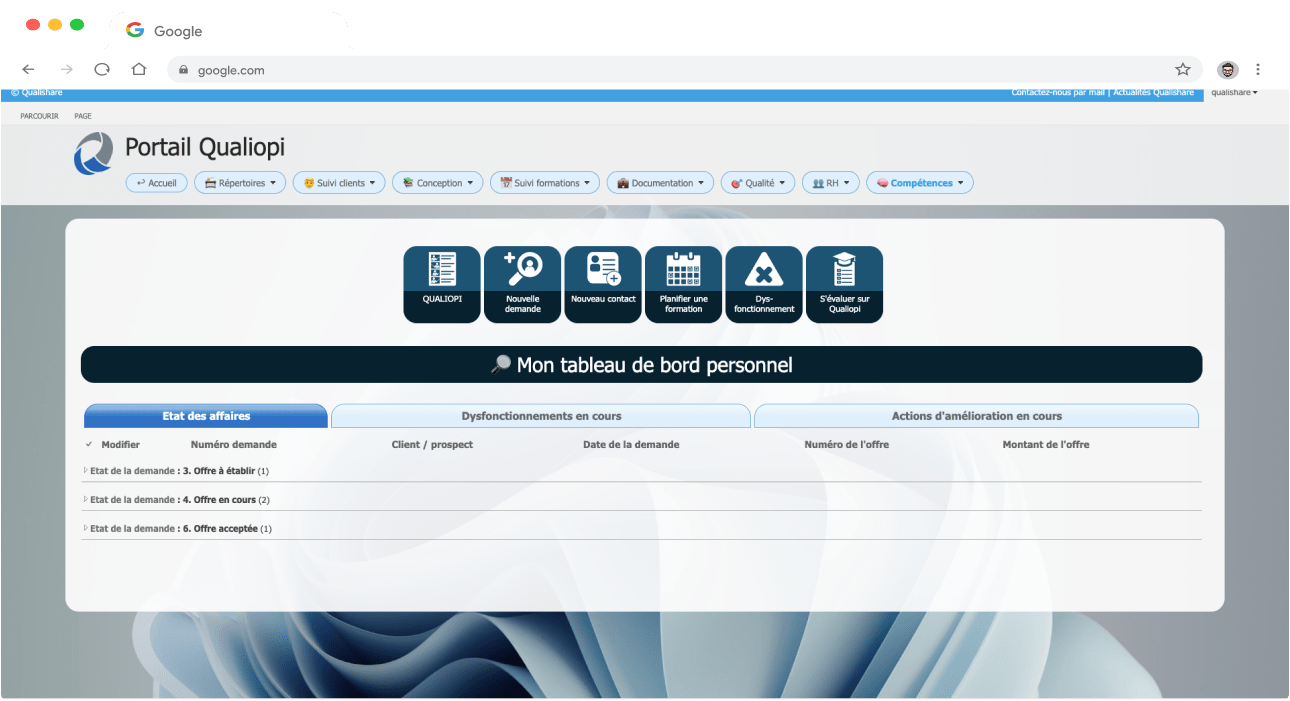The width and height of the screenshot is (1290, 701).
Task: Open the Répertoires dropdown
Action: coord(239,182)
